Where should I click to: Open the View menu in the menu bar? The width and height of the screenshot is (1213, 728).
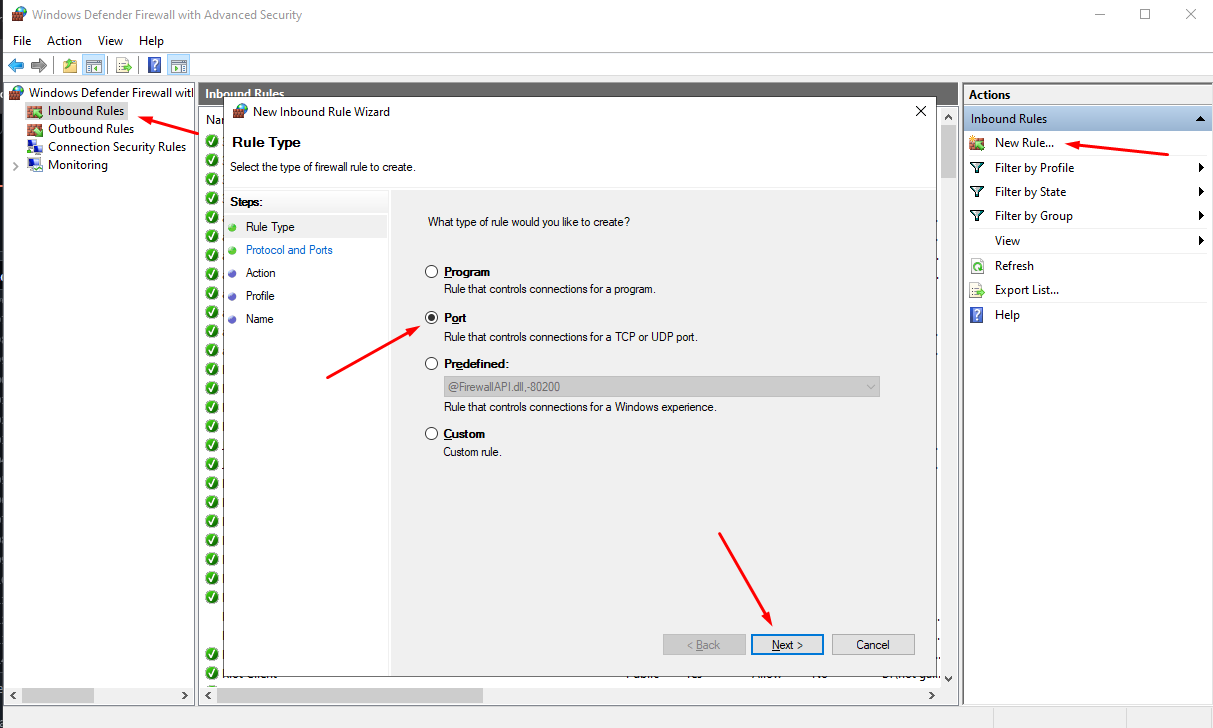[111, 41]
